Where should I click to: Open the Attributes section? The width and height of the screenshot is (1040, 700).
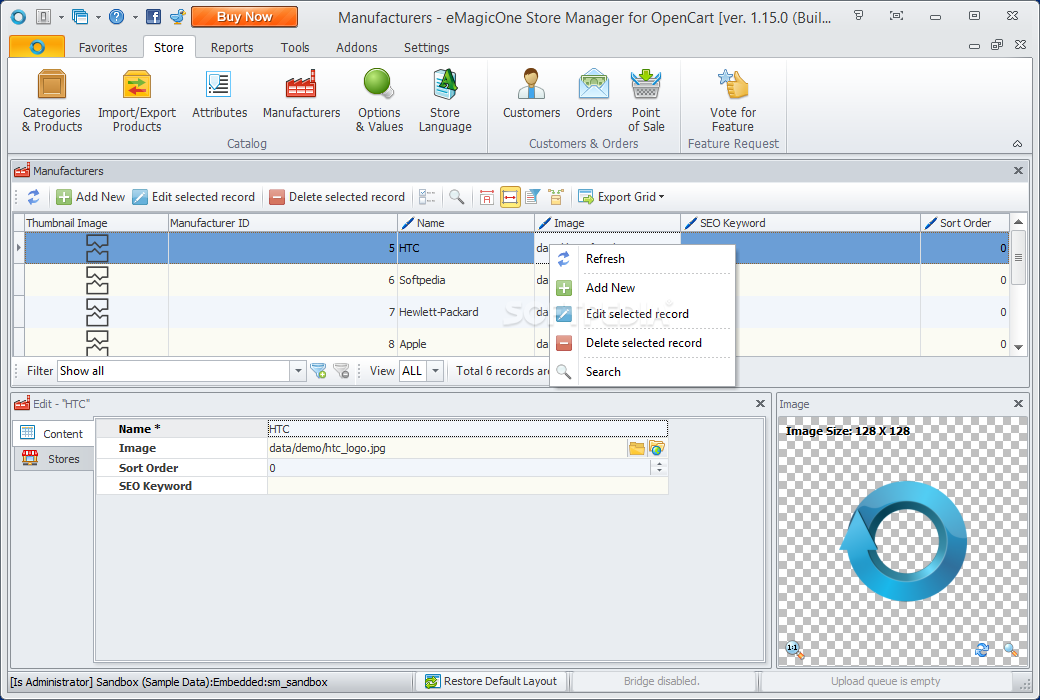click(220, 94)
